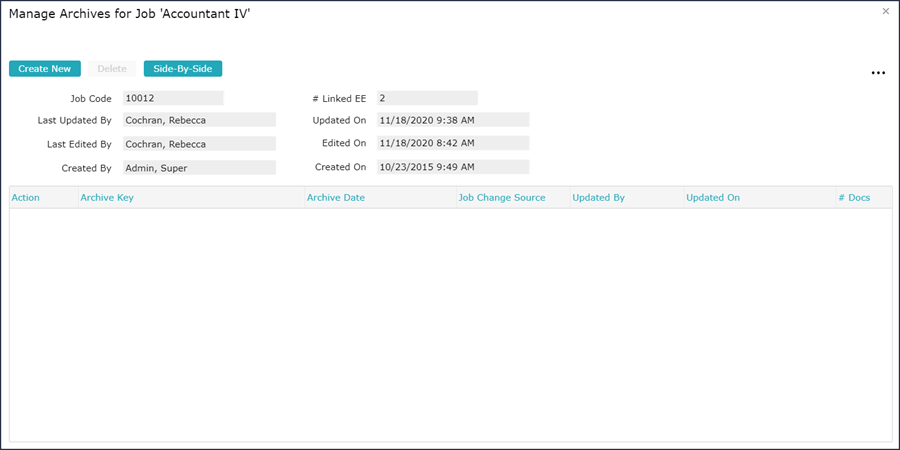This screenshot has width=900, height=450.
Task: Open the three-dot more options menu
Action: [x=878, y=73]
